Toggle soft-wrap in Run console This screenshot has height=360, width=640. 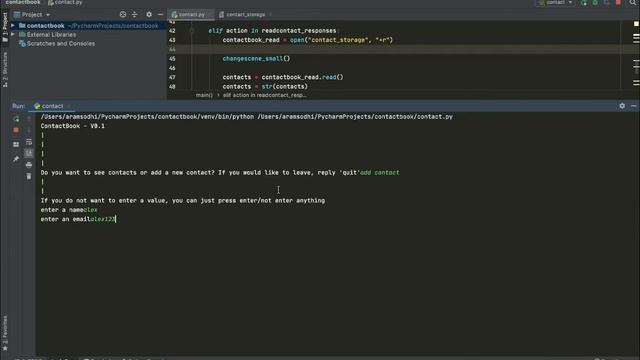pyautogui.click(x=29, y=142)
